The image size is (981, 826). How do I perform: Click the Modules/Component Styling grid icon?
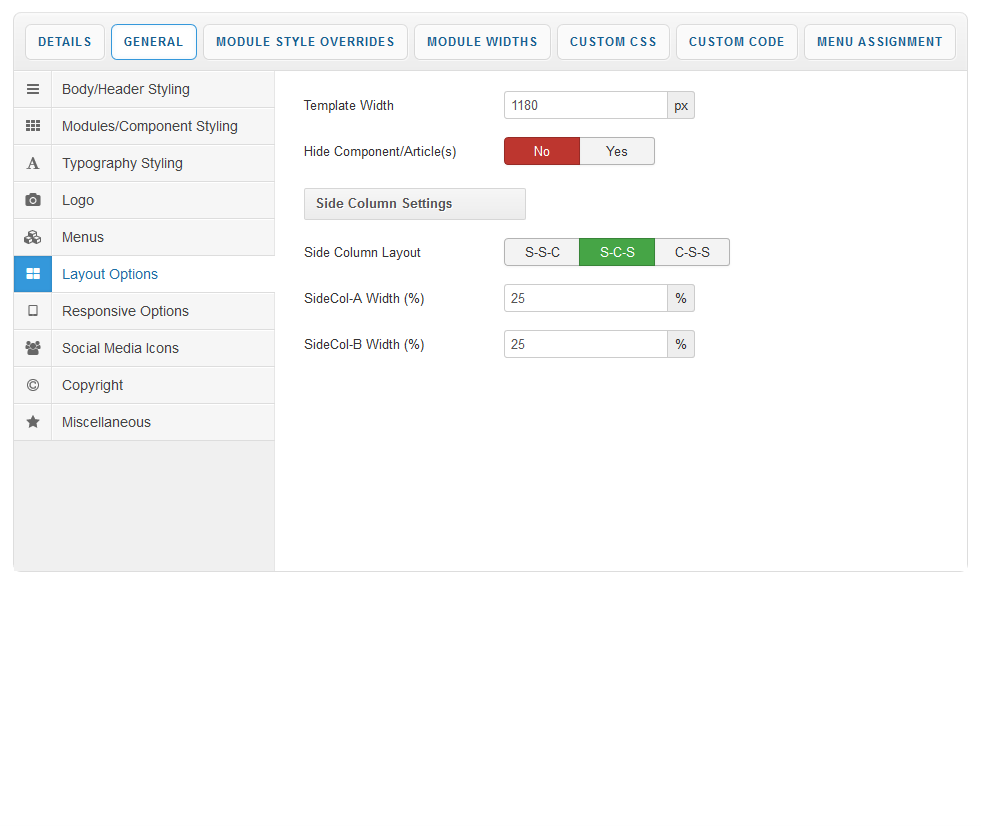33,126
